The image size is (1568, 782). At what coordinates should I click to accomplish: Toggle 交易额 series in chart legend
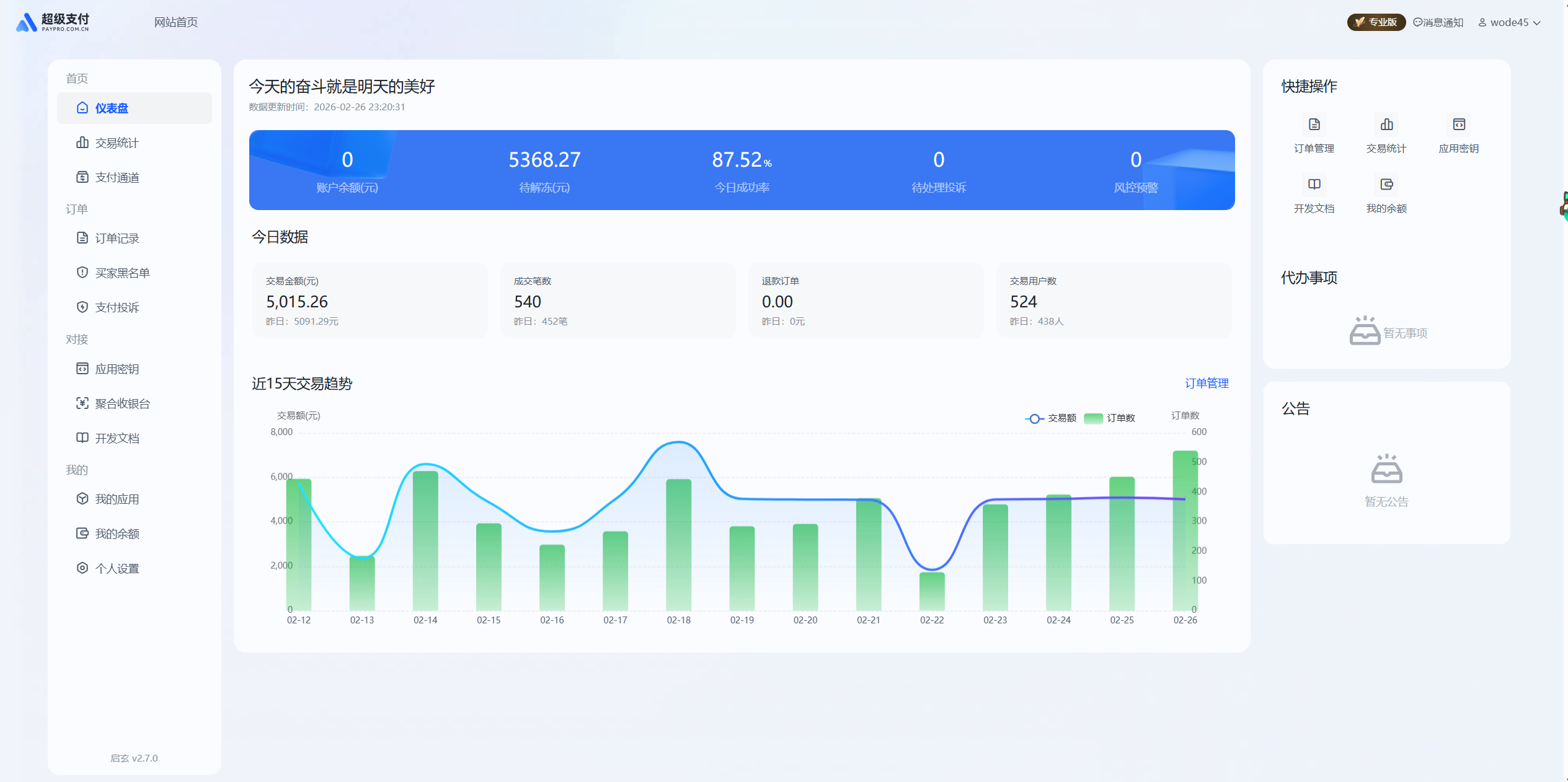pyautogui.click(x=1051, y=418)
